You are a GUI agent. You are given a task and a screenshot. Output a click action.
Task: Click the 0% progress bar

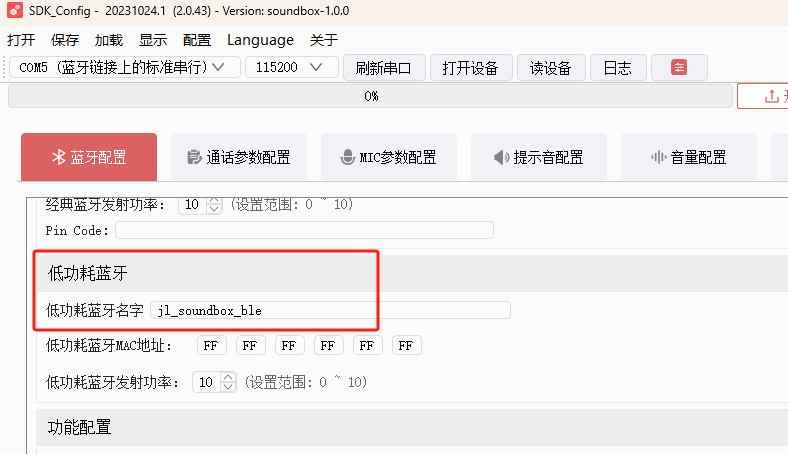pos(370,96)
